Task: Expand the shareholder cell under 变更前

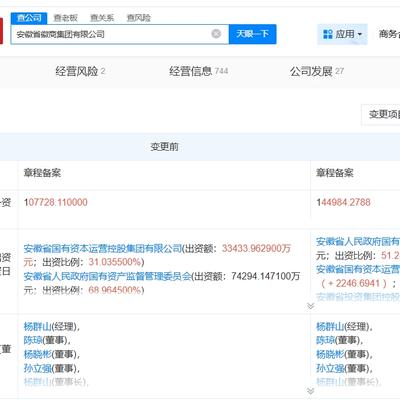Action: (310, 306)
